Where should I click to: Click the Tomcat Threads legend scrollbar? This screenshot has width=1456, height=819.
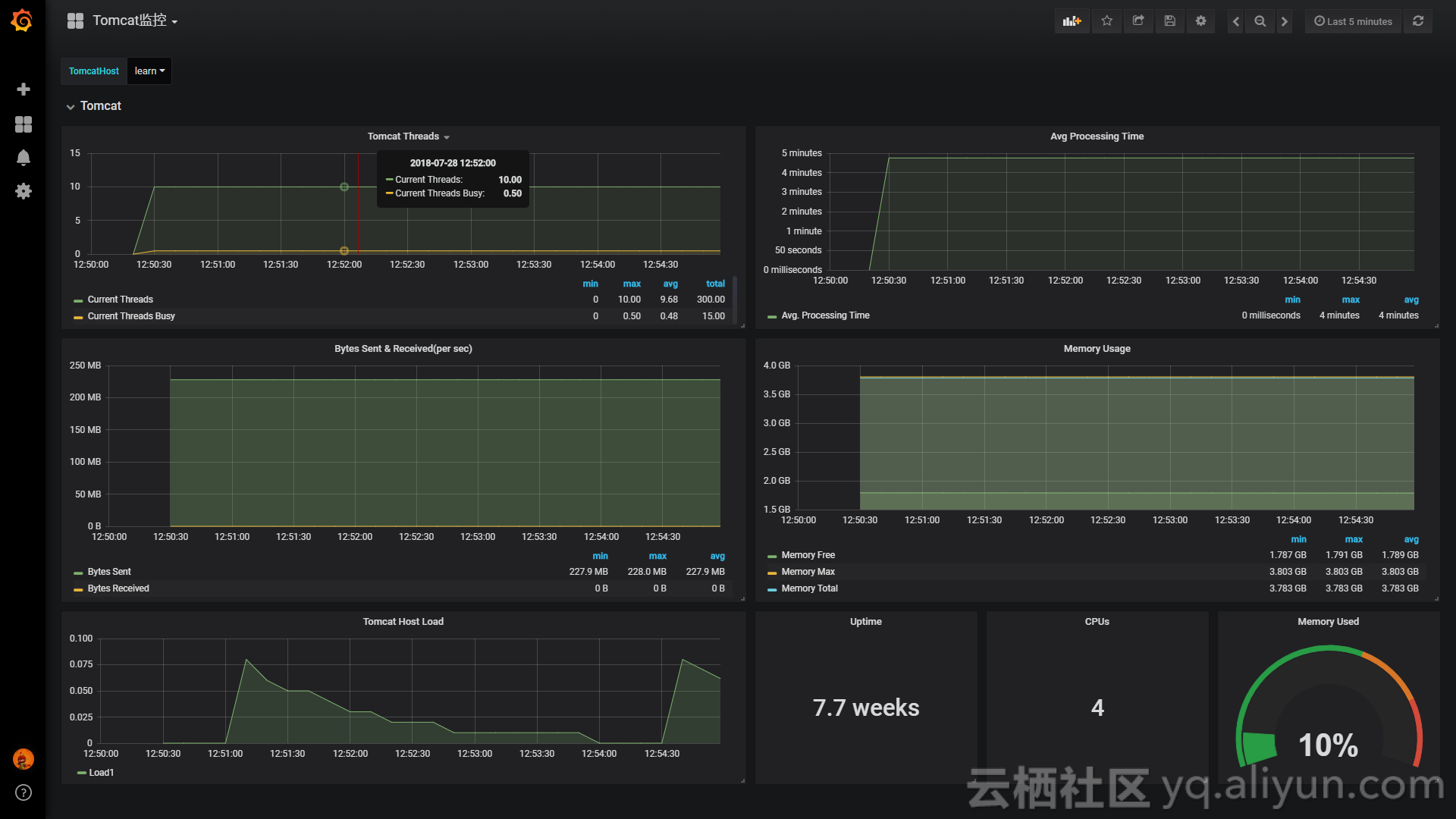[735, 300]
